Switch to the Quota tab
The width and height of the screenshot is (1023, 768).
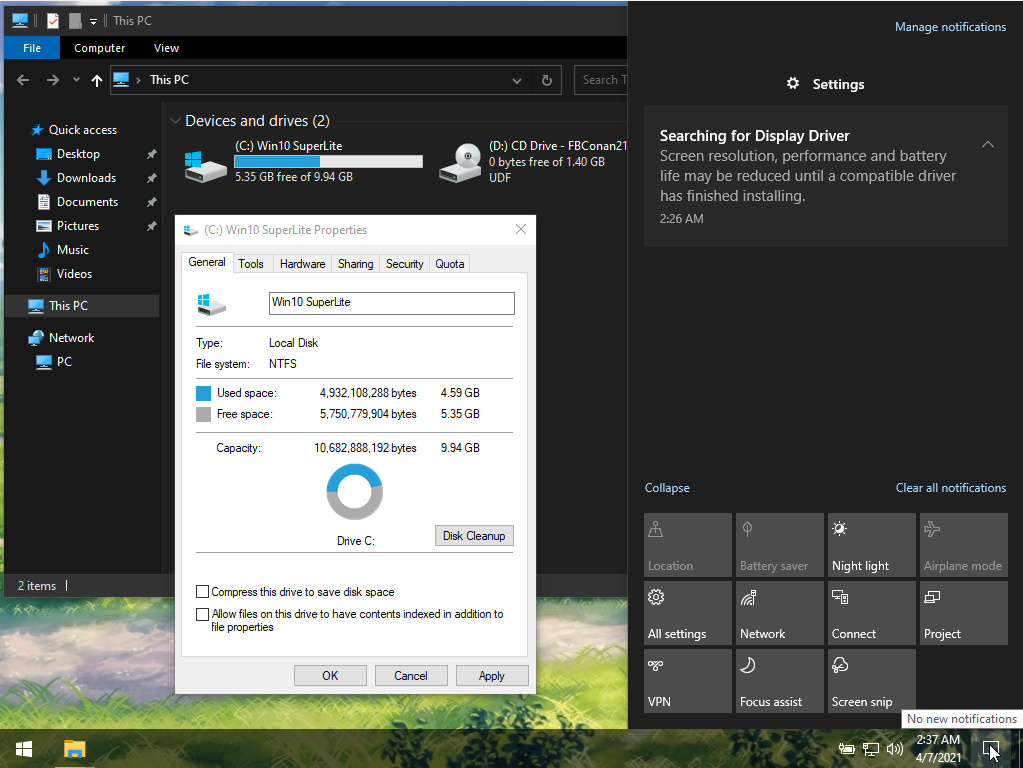pos(450,264)
